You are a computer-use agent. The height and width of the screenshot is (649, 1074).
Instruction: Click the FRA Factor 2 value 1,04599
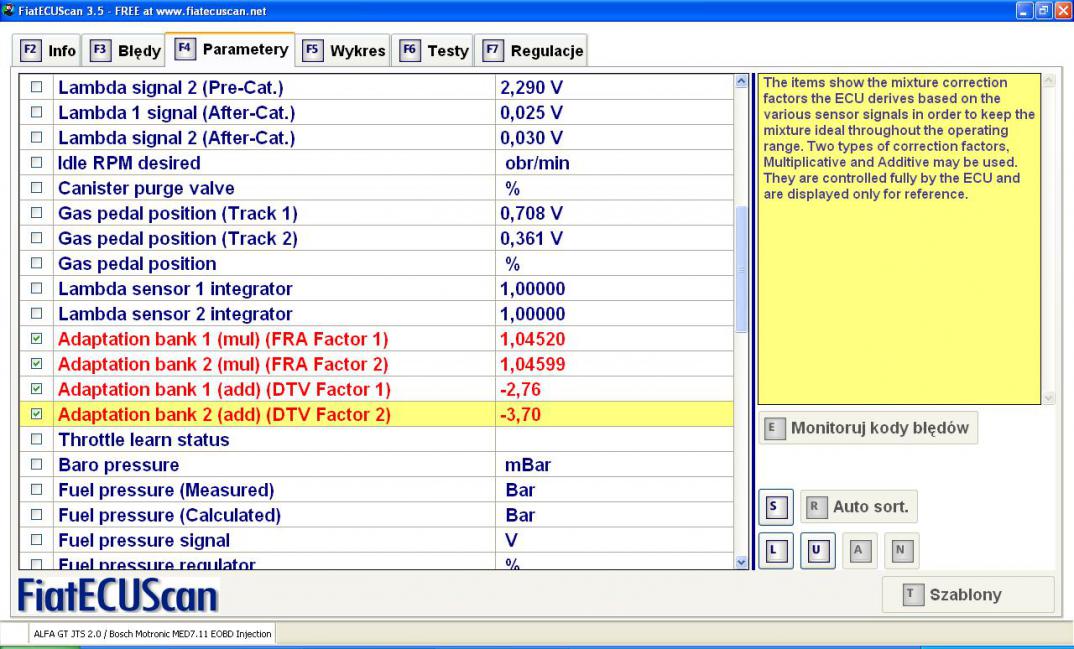point(533,364)
